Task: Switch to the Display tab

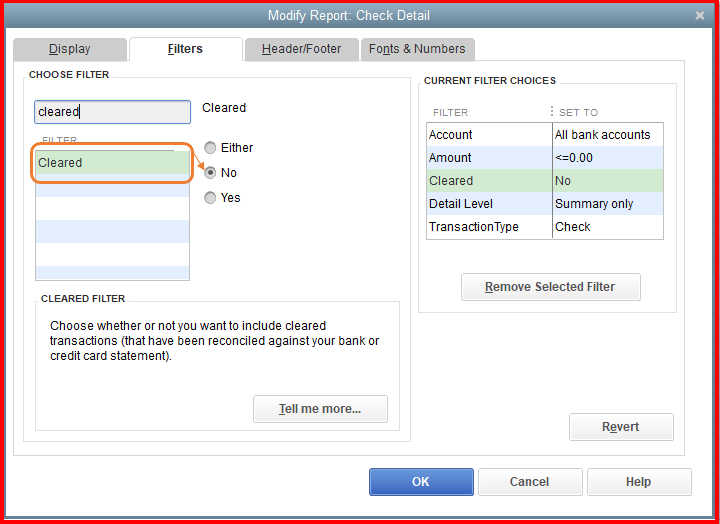Action: tap(70, 49)
